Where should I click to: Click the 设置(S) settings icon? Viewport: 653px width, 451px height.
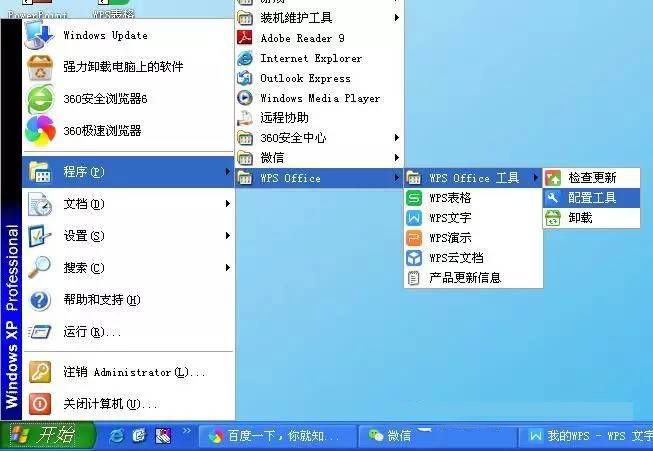tap(40, 236)
